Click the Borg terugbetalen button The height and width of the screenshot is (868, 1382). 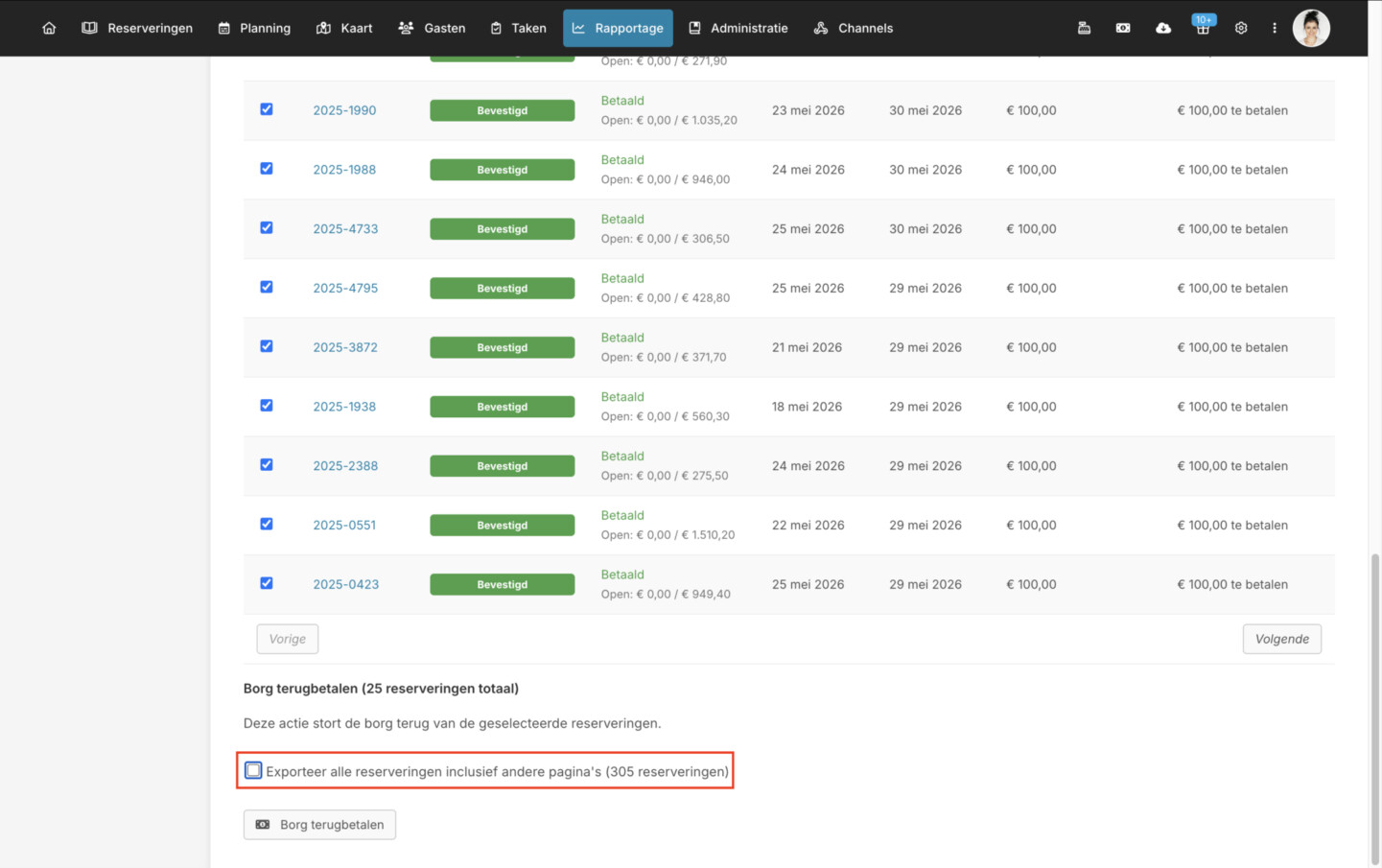[319, 825]
